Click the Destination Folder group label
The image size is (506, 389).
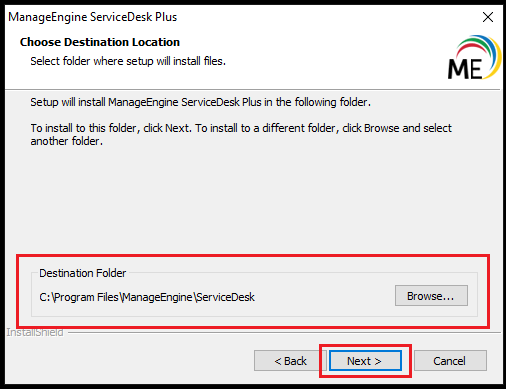click(x=83, y=273)
